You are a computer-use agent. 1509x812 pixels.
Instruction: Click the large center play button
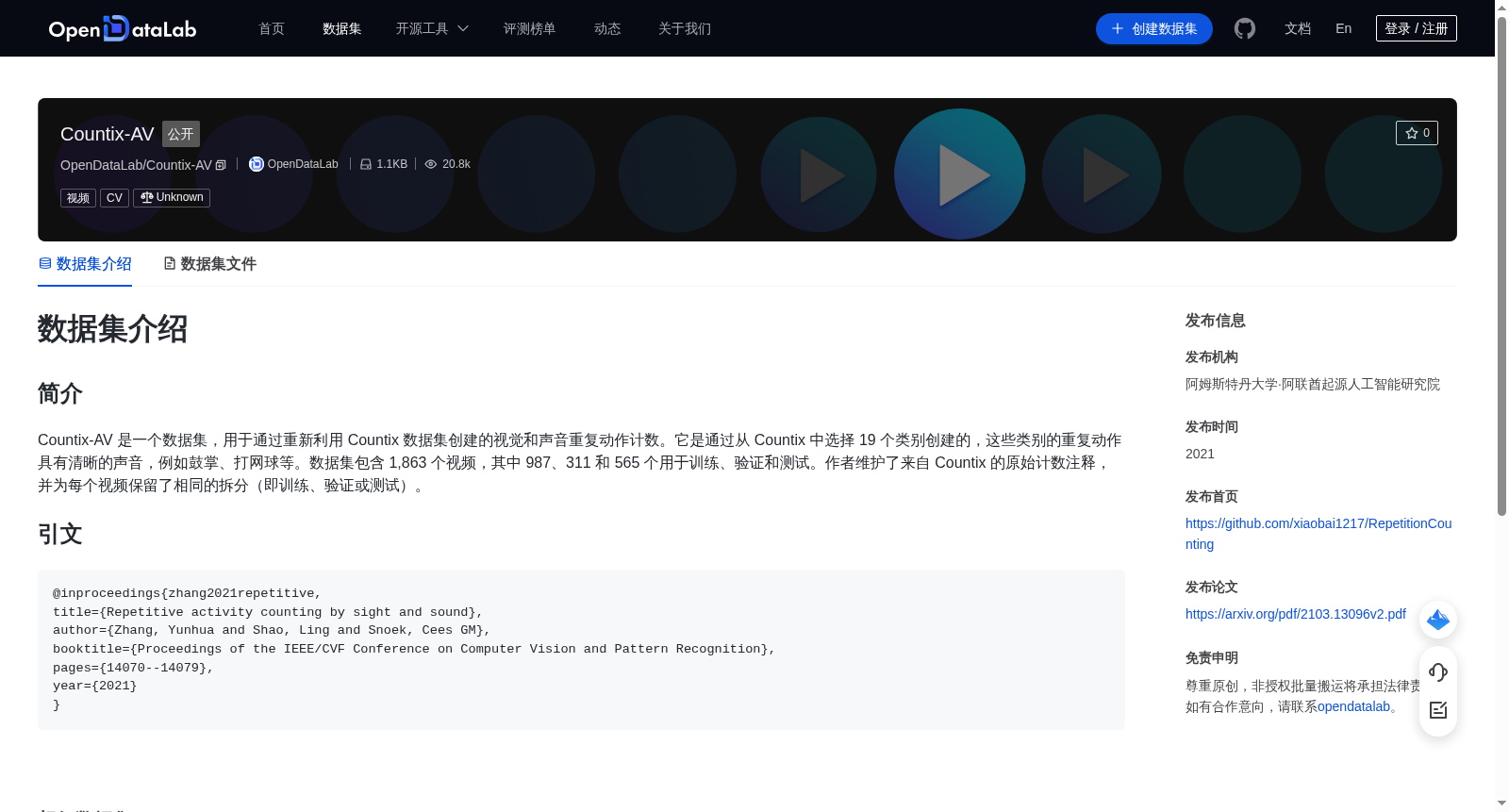960,174
